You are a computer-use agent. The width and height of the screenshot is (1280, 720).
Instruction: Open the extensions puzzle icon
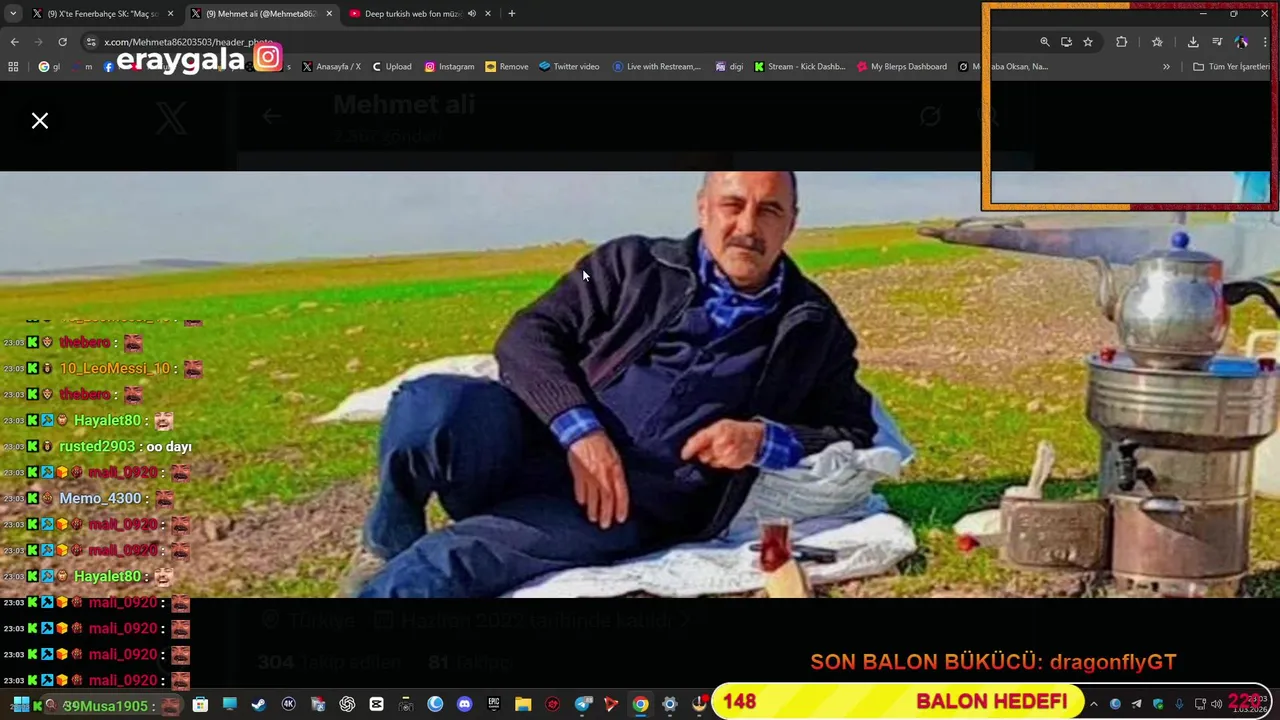pos(1121,42)
